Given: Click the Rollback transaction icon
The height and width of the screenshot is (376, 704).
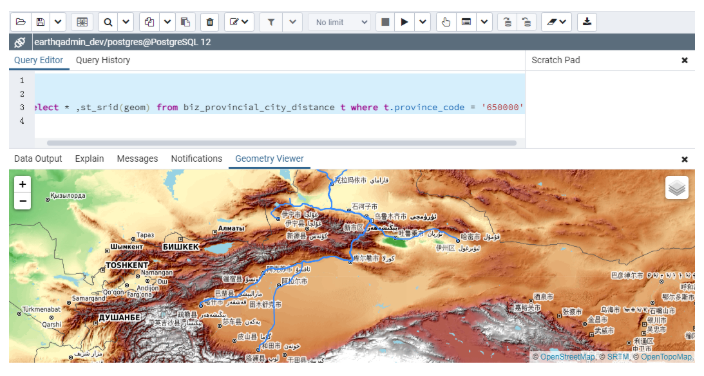Looking at the screenshot, I should (527, 22).
